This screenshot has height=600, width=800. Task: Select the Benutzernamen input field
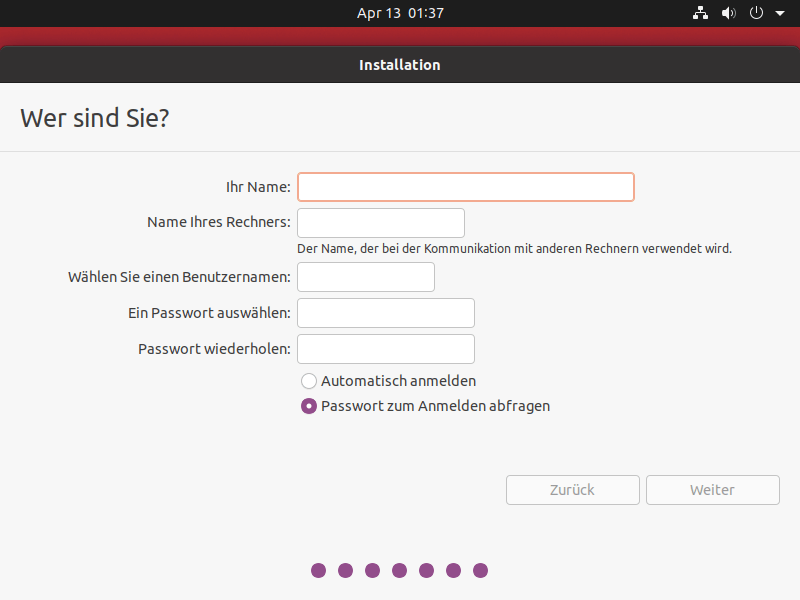click(x=366, y=277)
